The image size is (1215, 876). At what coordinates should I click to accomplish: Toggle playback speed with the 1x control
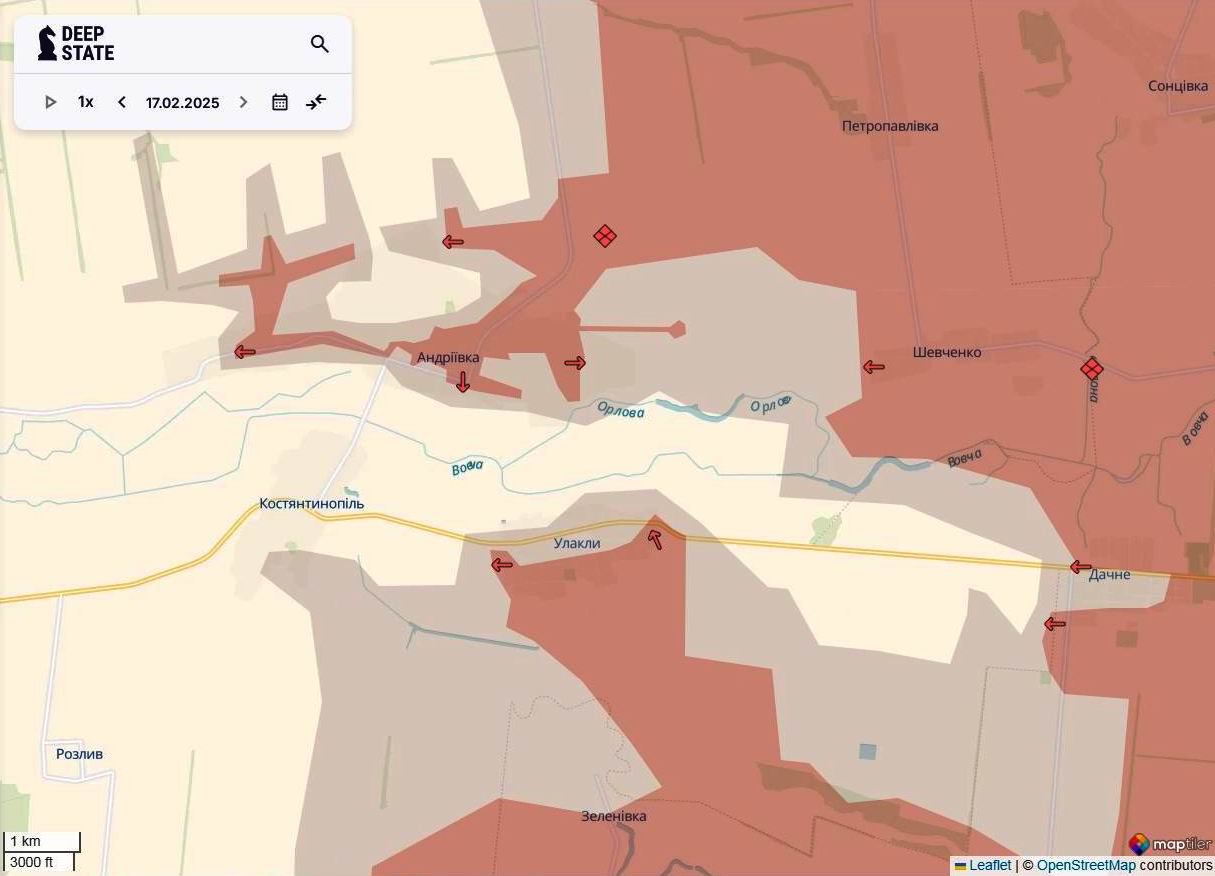pyautogui.click(x=84, y=101)
